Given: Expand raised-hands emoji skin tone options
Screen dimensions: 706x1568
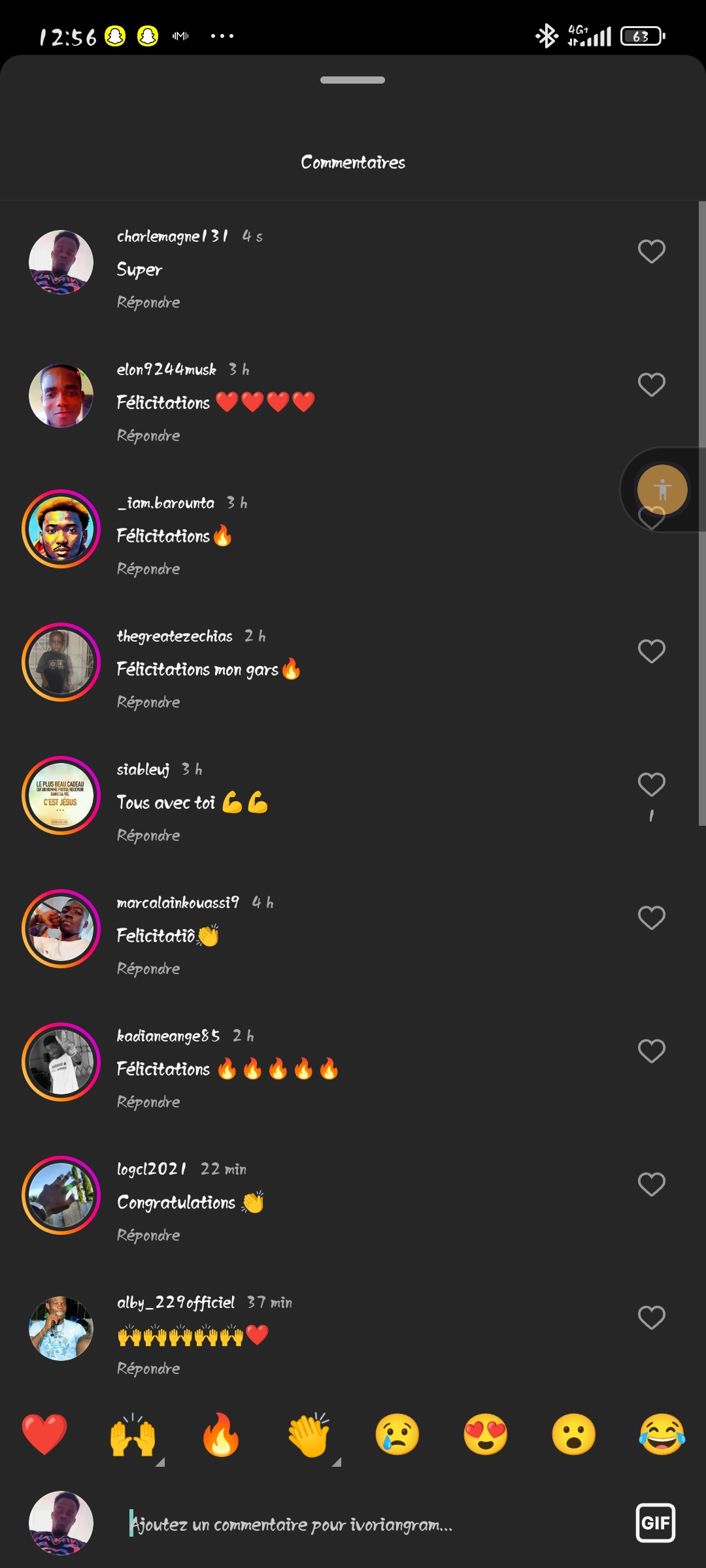Looking at the screenshot, I should click(160, 1462).
